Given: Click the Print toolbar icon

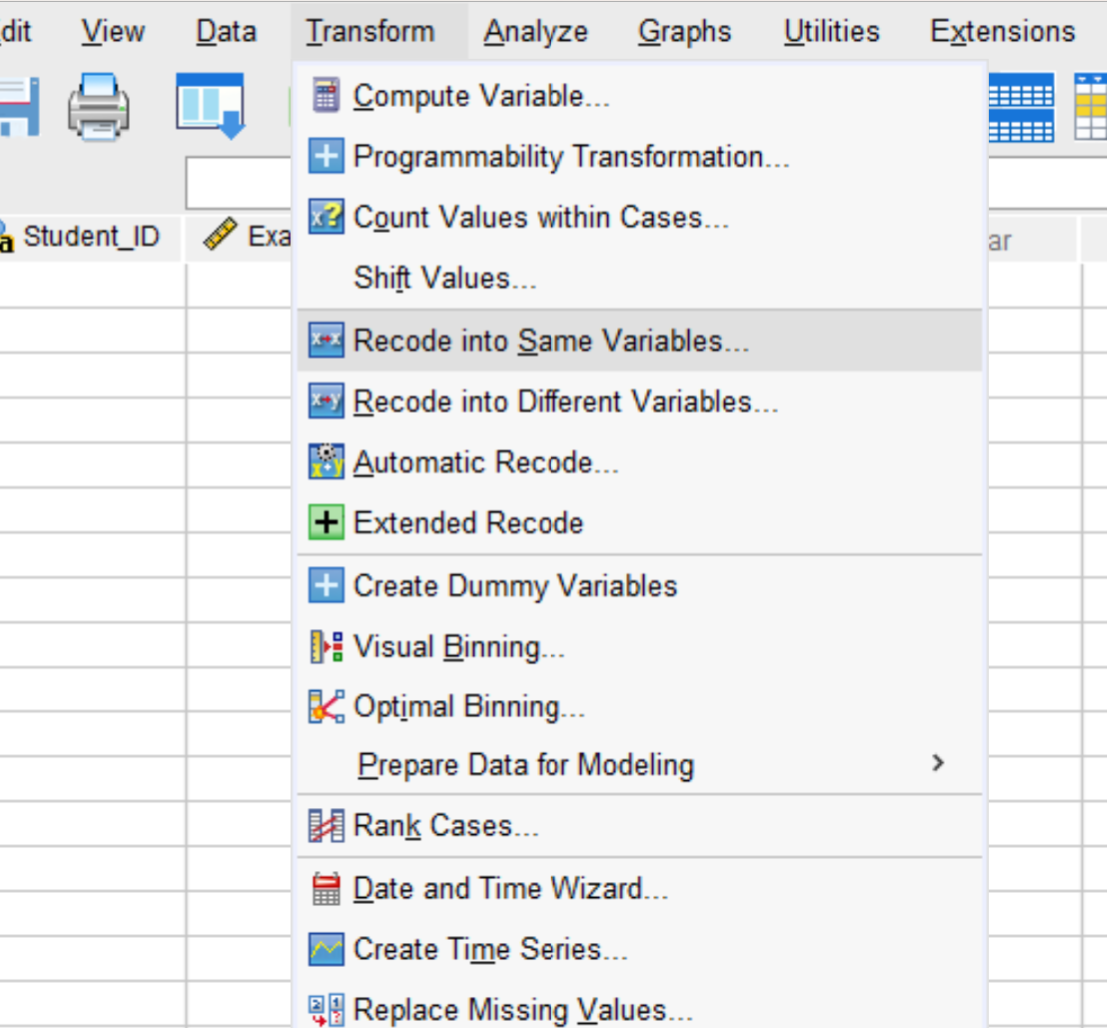Looking at the screenshot, I should pos(98,107).
